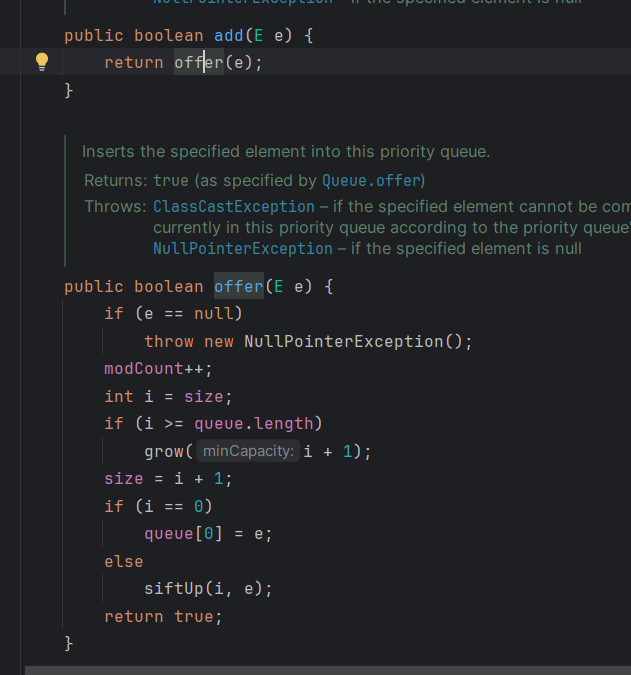
Task: Click the offer call inside add method
Action: [x=198, y=62]
